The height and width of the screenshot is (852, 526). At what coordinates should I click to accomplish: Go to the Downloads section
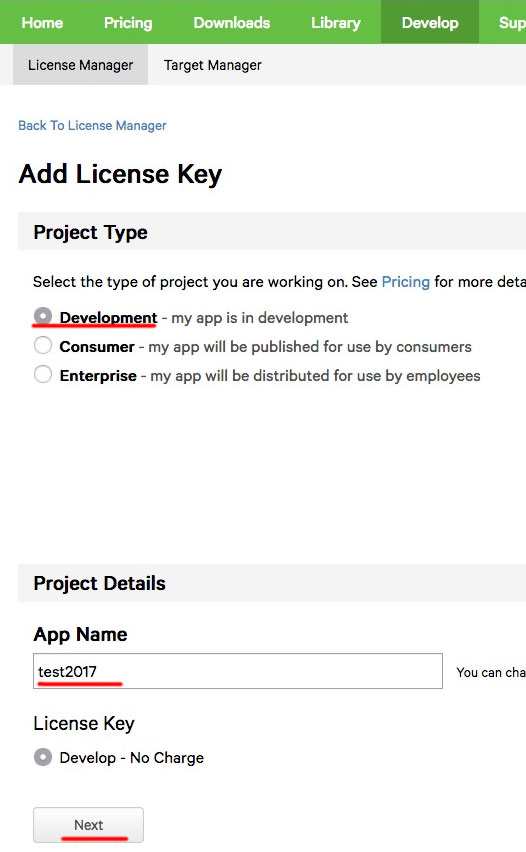[231, 23]
